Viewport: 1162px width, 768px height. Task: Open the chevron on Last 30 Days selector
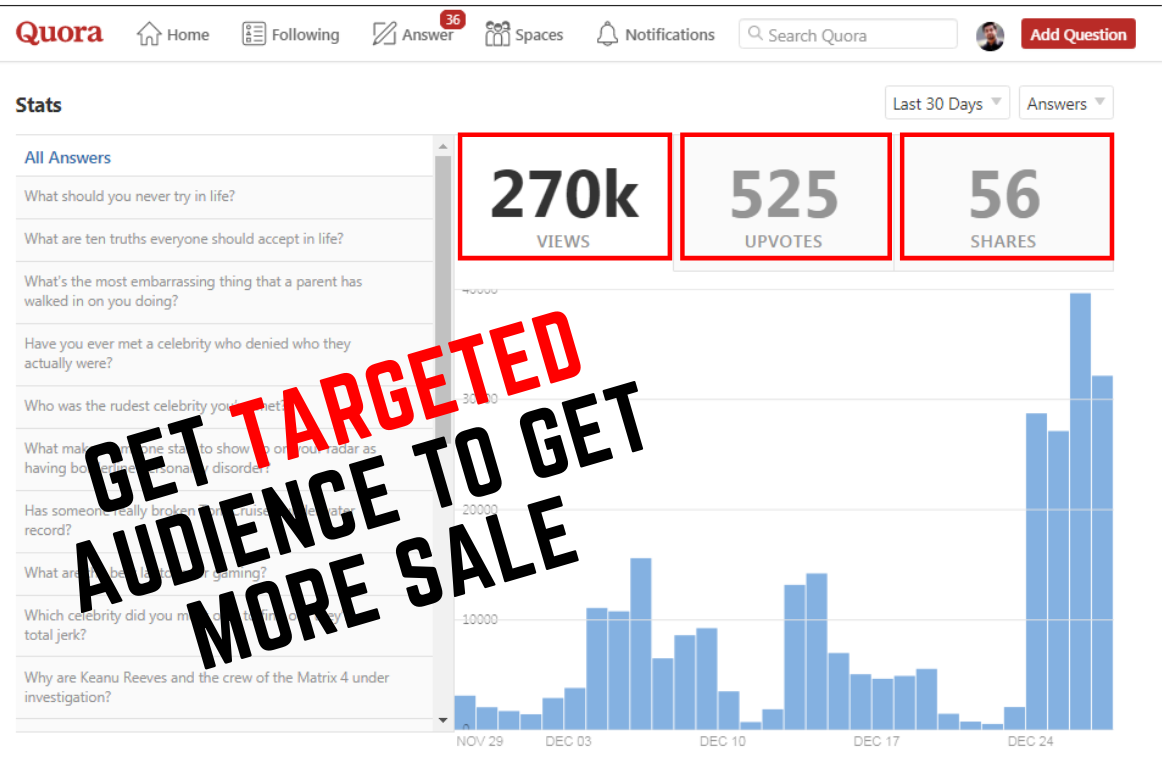point(999,102)
